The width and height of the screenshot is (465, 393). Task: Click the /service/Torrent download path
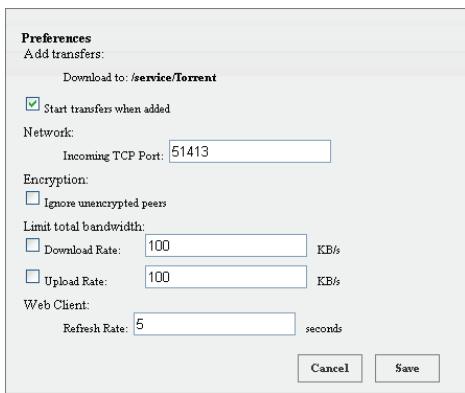174,78
